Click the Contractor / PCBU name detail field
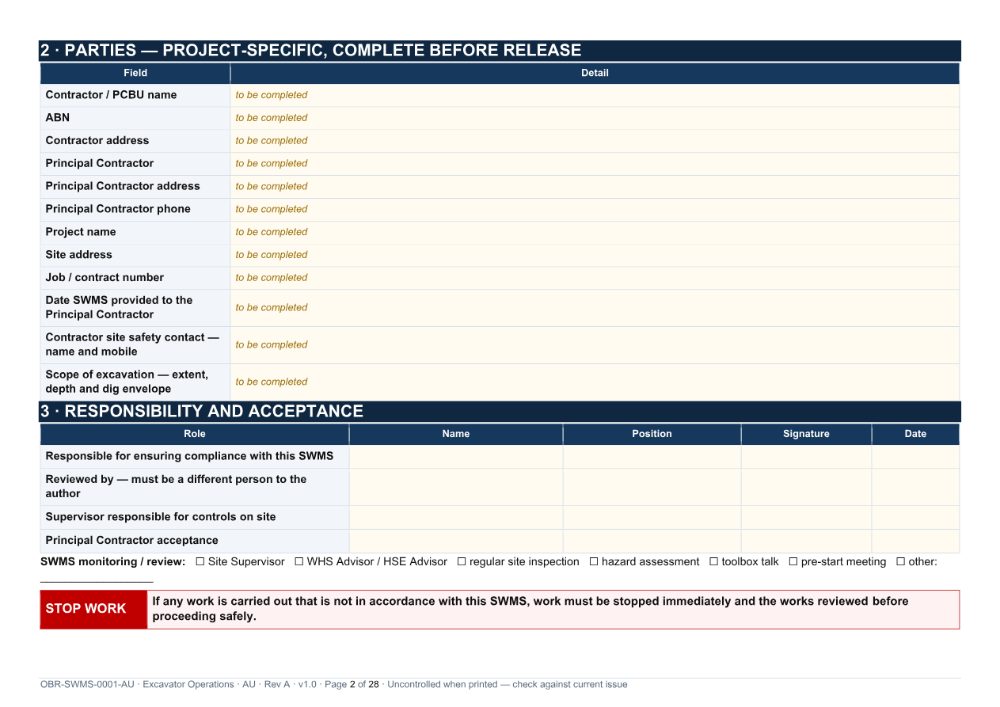The width and height of the screenshot is (1000, 707). click(x=594, y=95)
